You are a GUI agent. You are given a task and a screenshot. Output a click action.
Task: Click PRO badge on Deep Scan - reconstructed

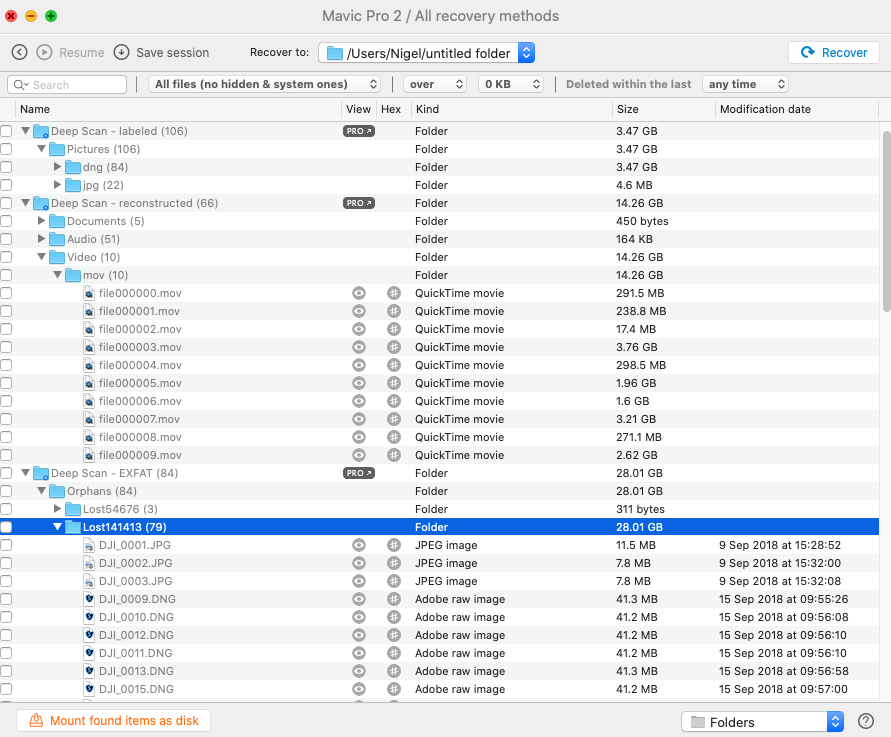pyautogui.click(x=359, y=203)
